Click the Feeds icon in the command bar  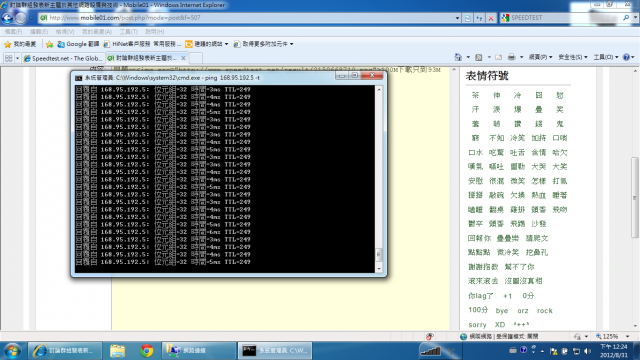[x=479, y=57]
